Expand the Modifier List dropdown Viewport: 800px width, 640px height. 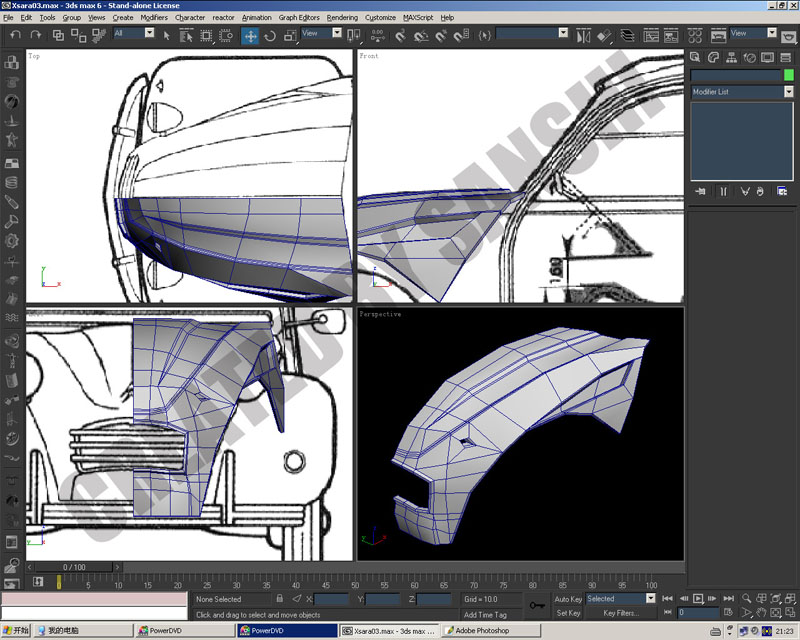742,92
